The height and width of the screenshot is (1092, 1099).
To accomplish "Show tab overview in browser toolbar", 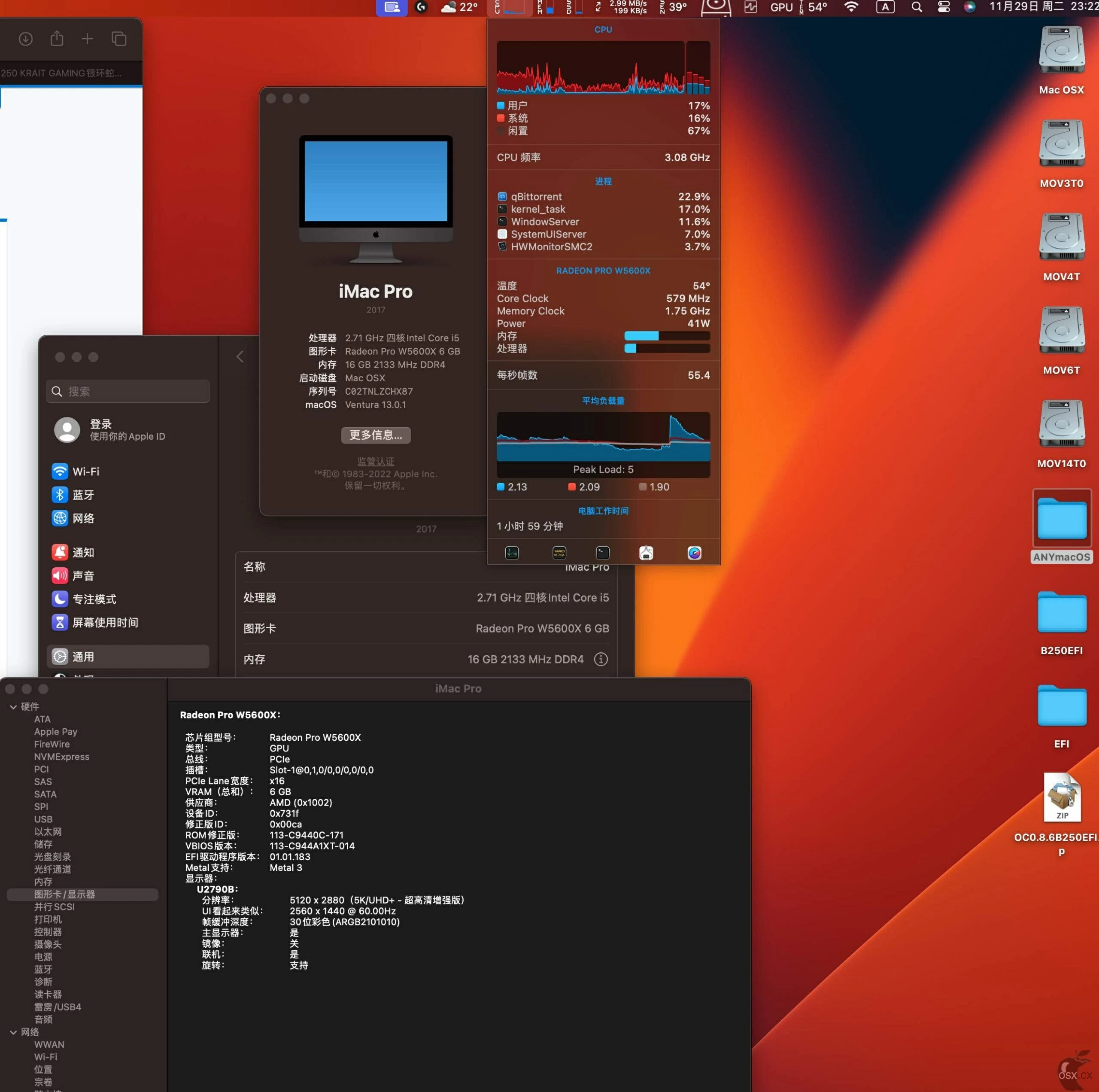I will [118, 39].
